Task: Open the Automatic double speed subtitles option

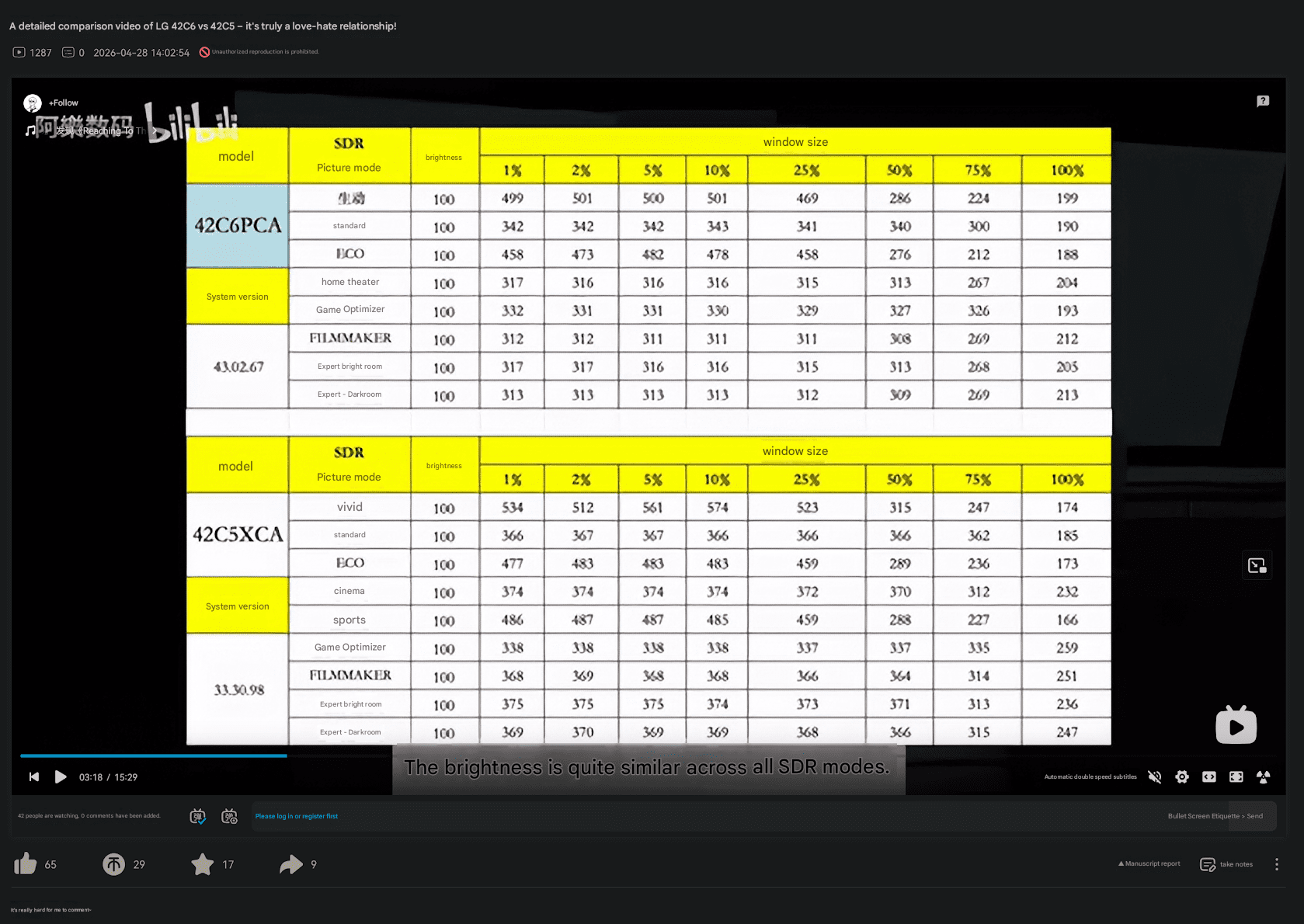Action: [x=1090, y=777]
